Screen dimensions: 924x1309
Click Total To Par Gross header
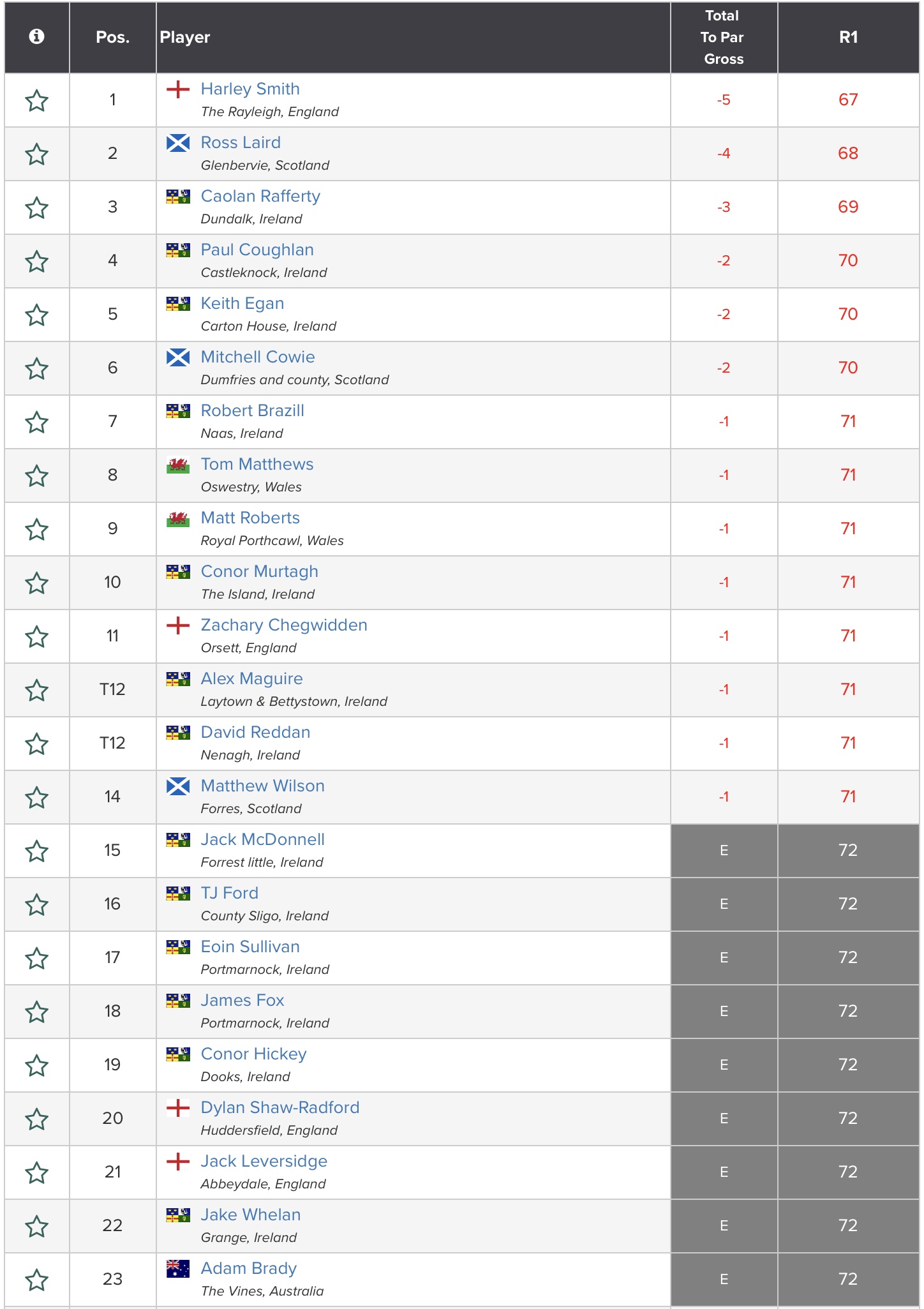724,37
